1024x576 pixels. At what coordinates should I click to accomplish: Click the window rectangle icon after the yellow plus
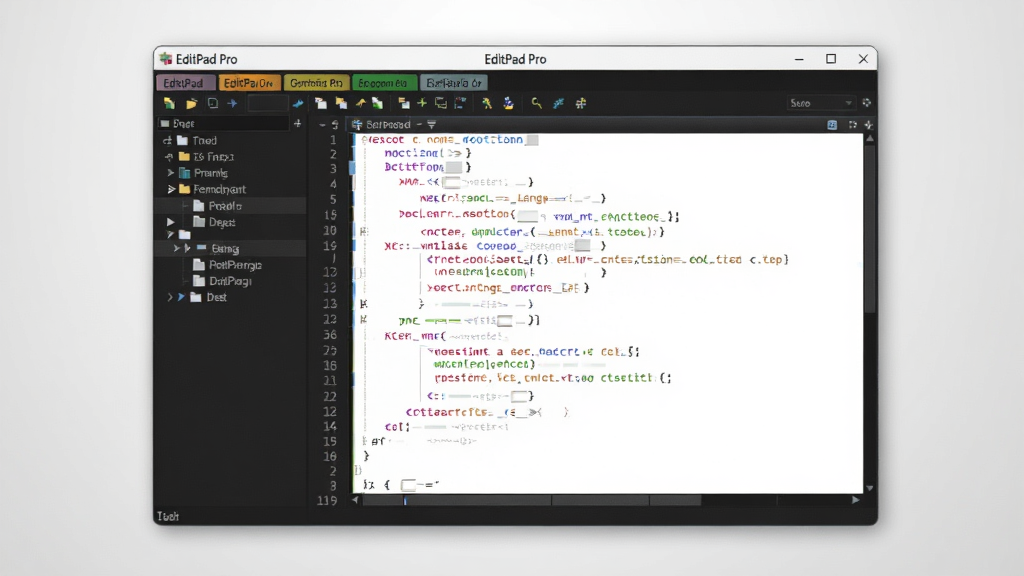(441, 103)
